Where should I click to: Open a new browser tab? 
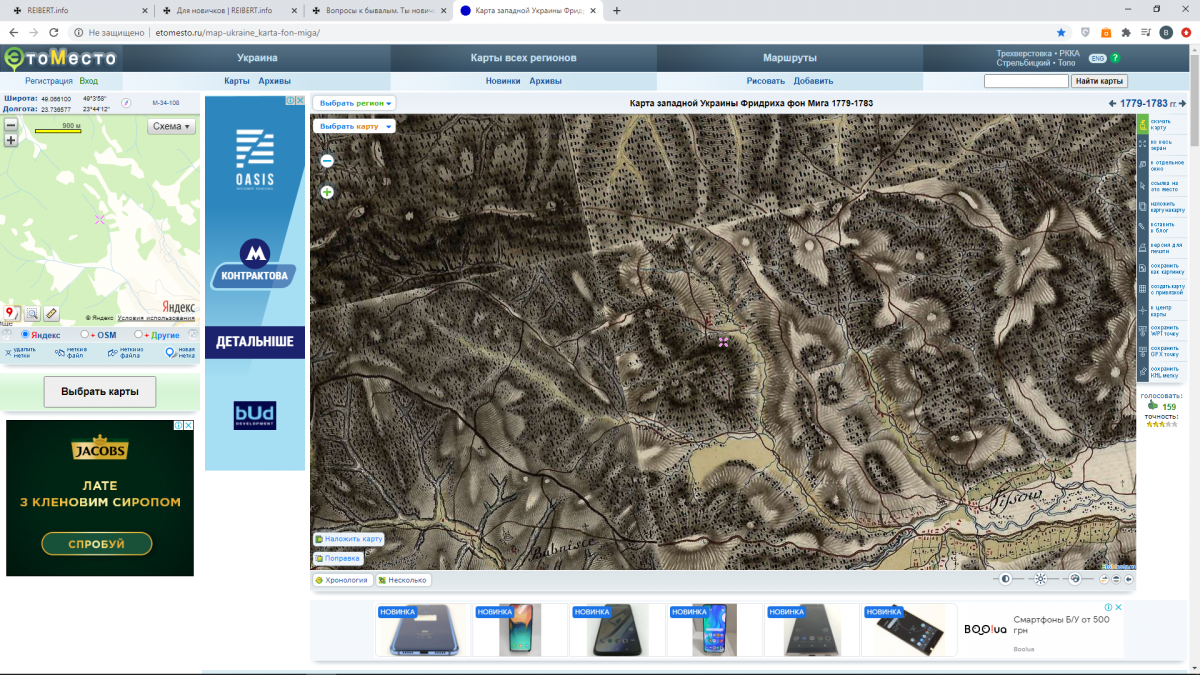[x=617, y=10]
